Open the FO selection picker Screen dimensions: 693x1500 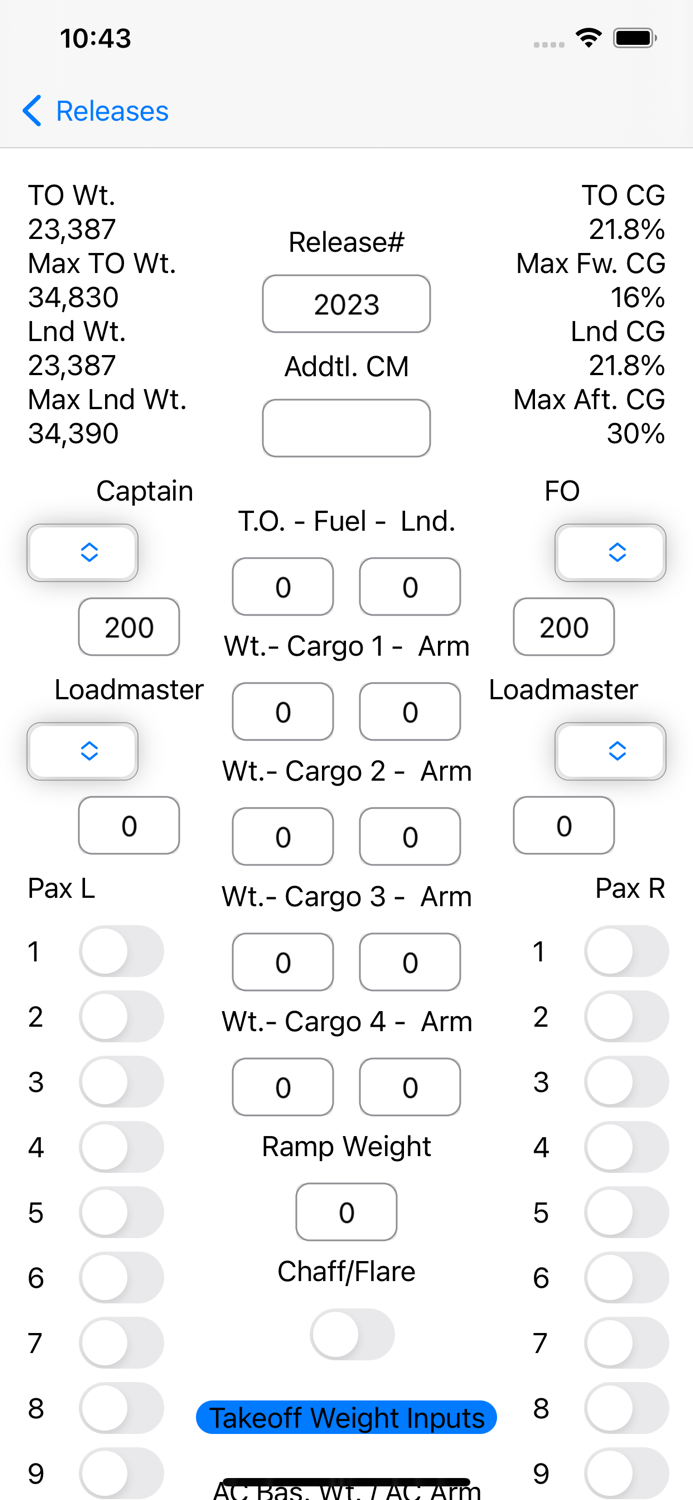point(610,552)
